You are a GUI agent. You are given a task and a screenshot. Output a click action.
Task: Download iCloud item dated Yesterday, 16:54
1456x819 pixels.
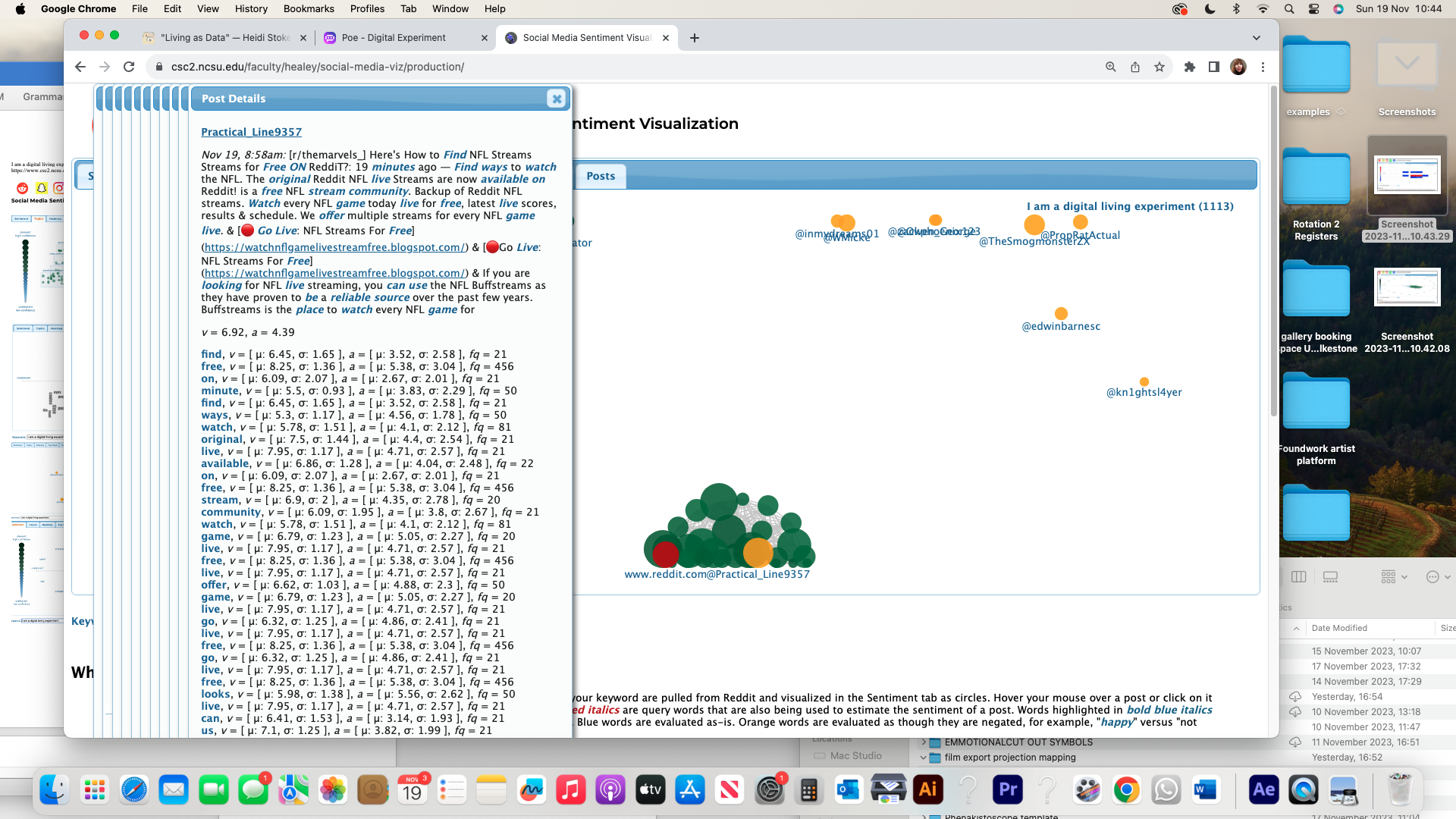pyautogui.click(x=1295, y=697)
